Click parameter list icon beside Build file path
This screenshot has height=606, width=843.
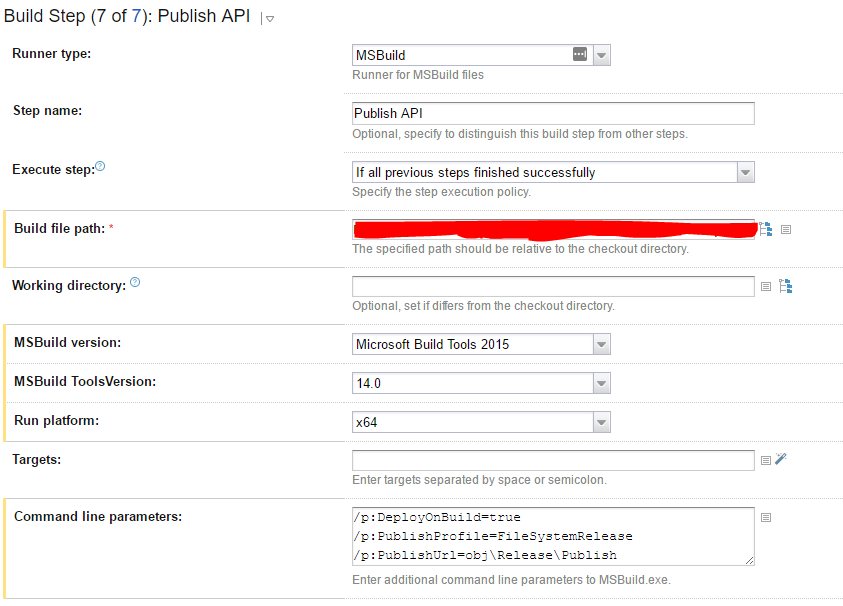pyautogui.click(x=786, y=229)
